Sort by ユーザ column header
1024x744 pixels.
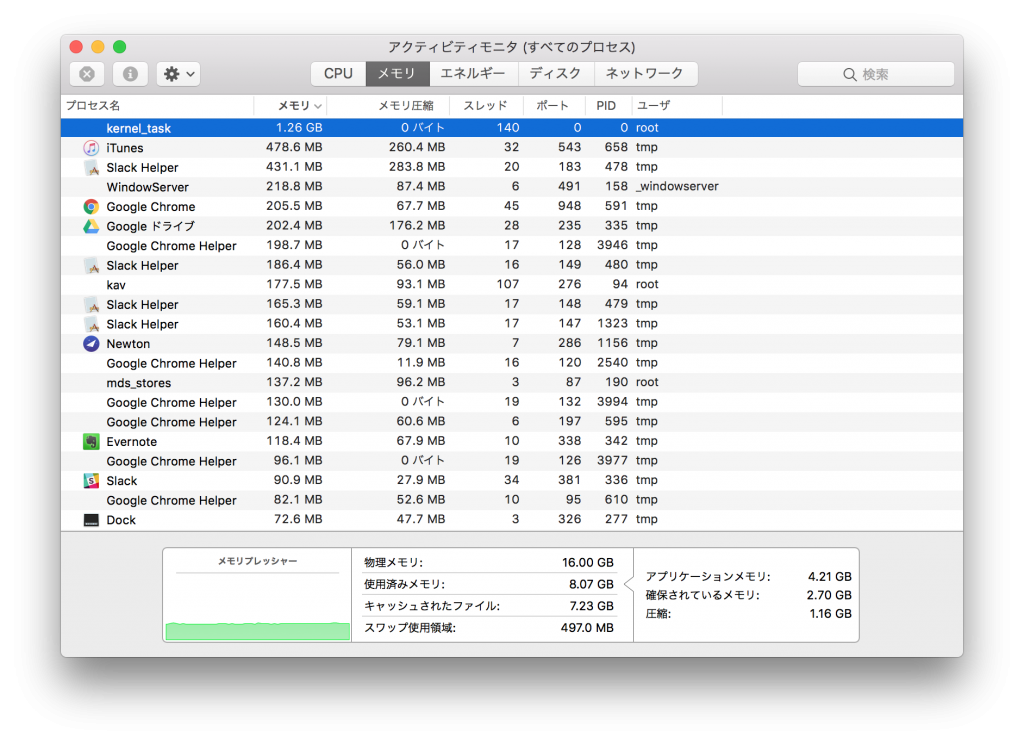click(677, 106)
